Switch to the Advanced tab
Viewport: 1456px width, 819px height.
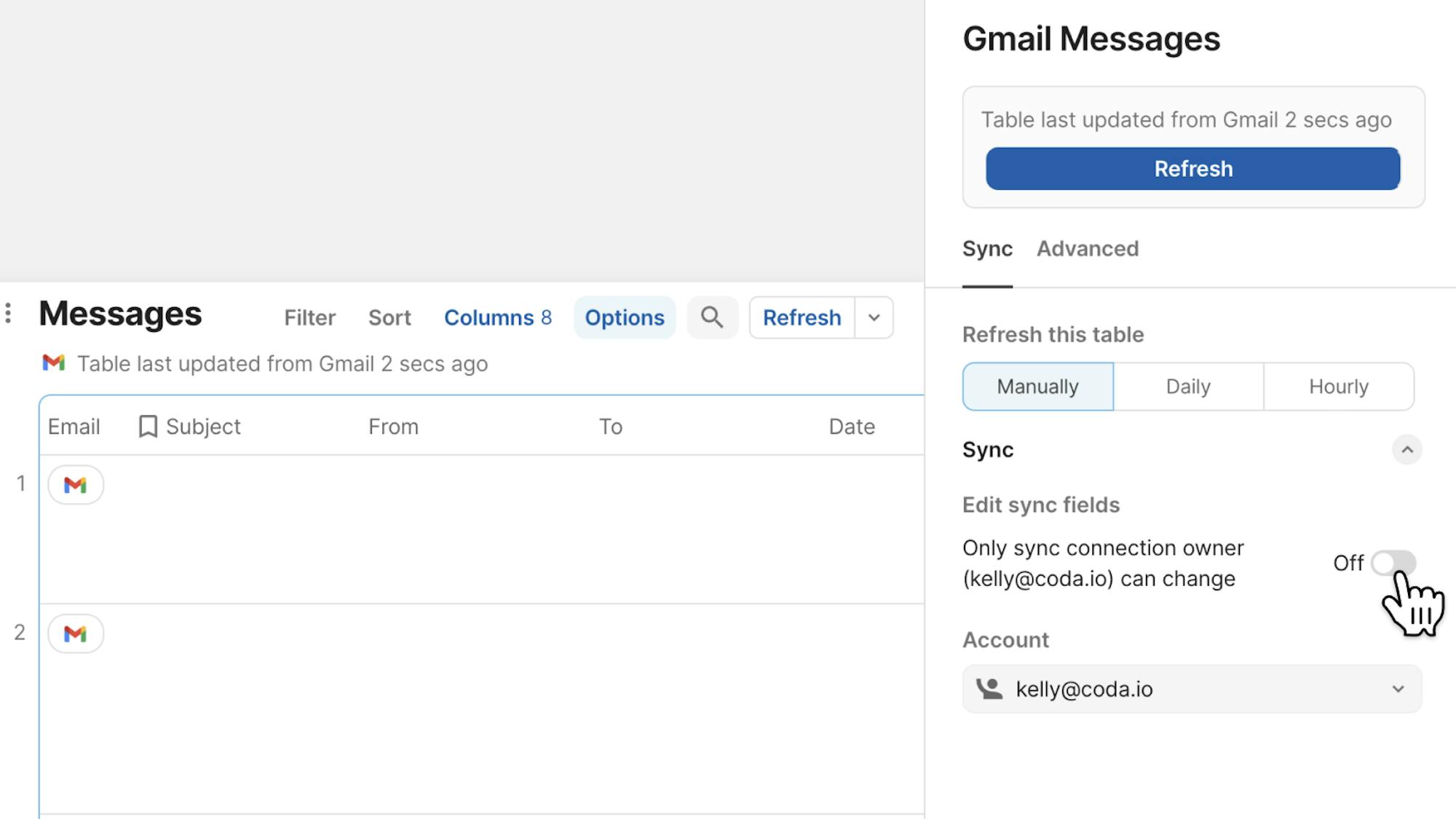[x=1088, y=249]
